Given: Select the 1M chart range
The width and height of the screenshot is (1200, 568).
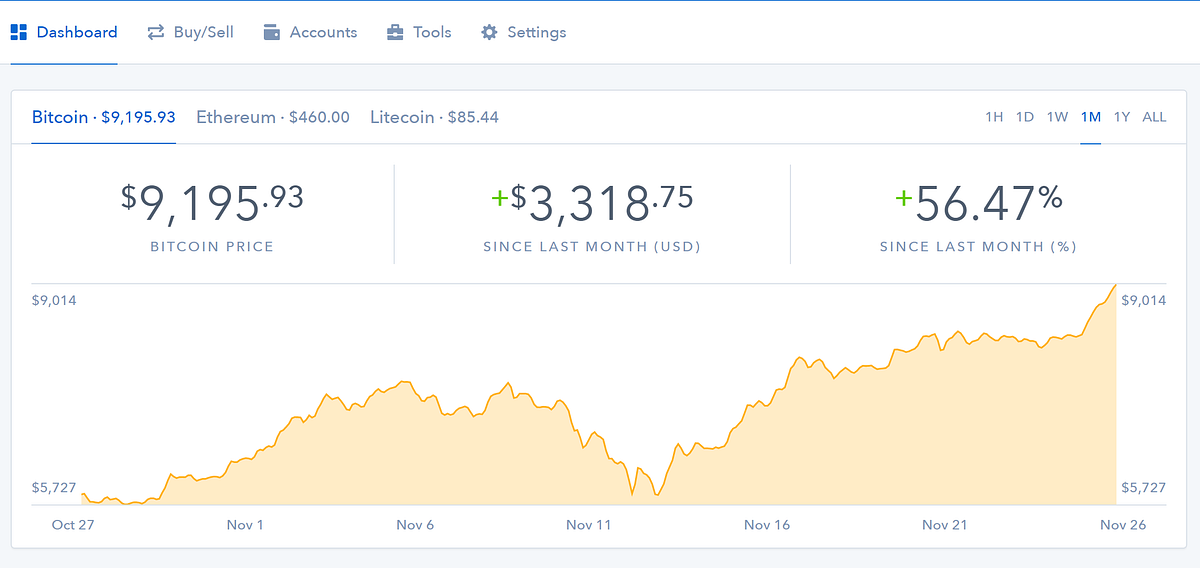Looking at the screenshot, I should tap(1090, 117).
